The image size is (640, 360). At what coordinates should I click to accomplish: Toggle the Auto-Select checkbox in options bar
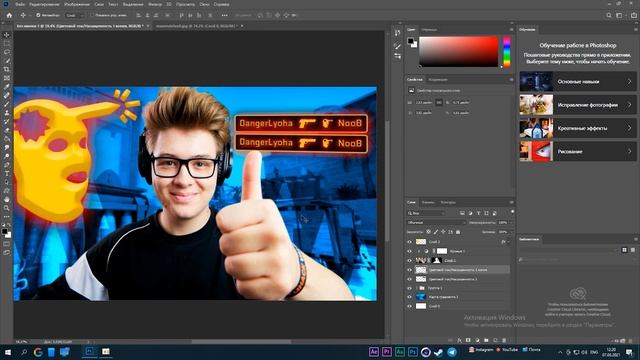pyautogui.click(x=38, y=15)
